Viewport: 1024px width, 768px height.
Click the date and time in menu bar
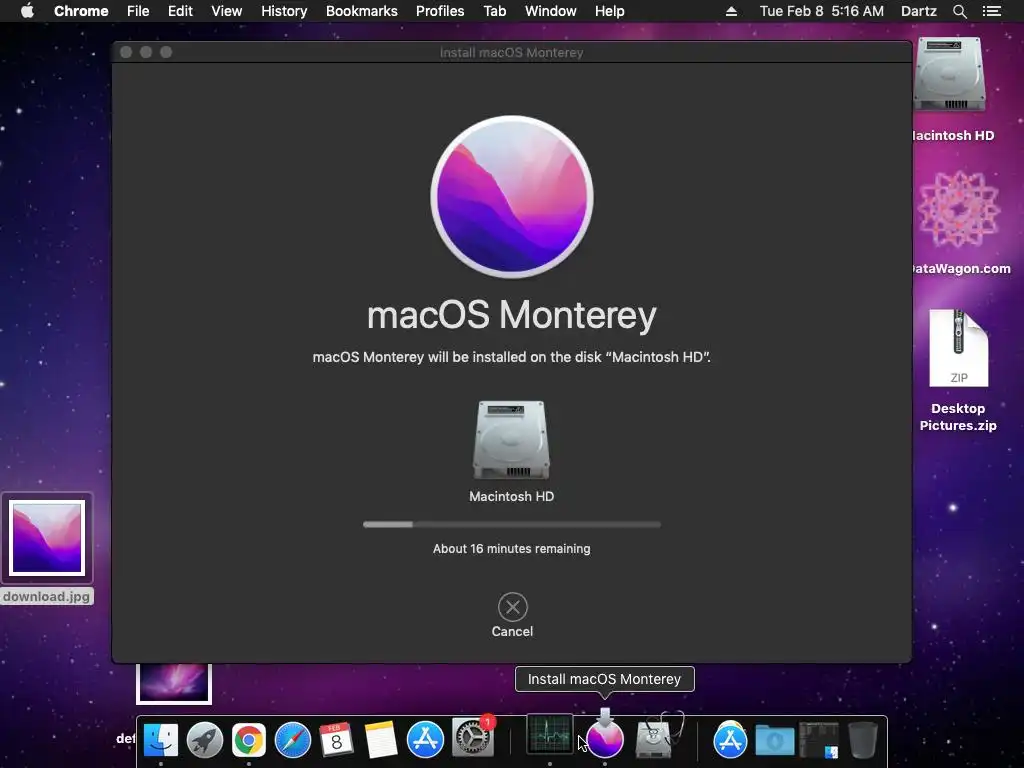822,11
